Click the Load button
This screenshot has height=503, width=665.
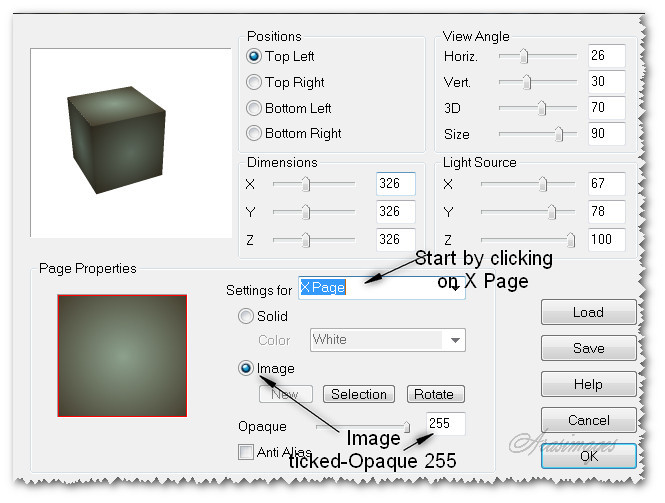588,312
